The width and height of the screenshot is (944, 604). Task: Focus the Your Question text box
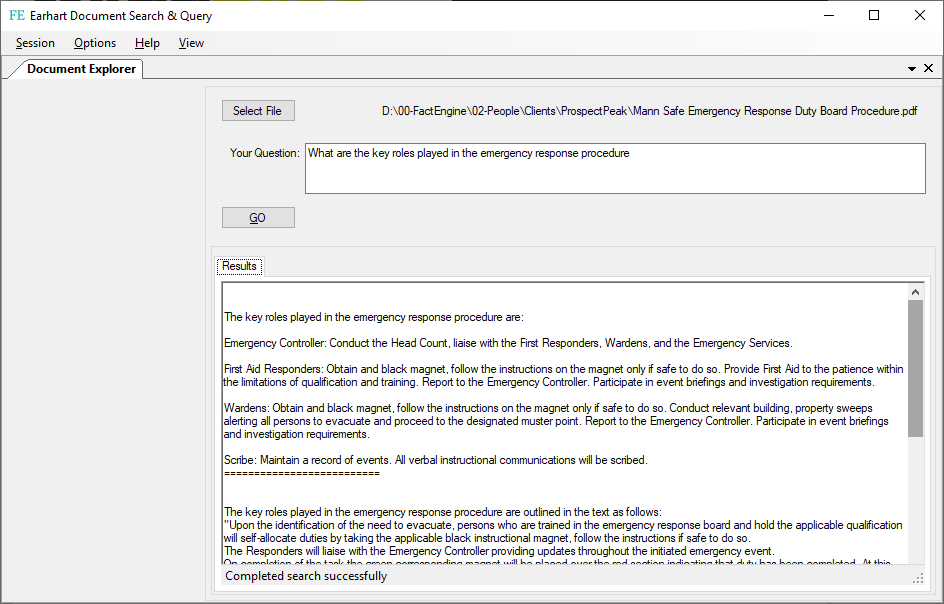pos(615,169)
